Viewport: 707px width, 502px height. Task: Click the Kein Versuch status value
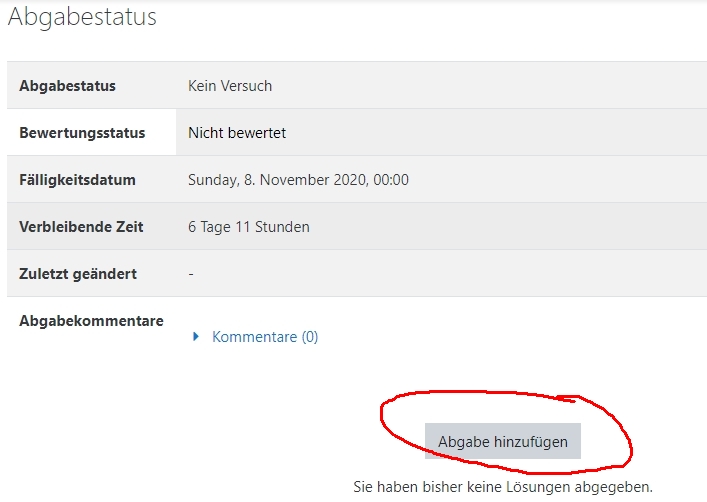(x=230, y=86)
